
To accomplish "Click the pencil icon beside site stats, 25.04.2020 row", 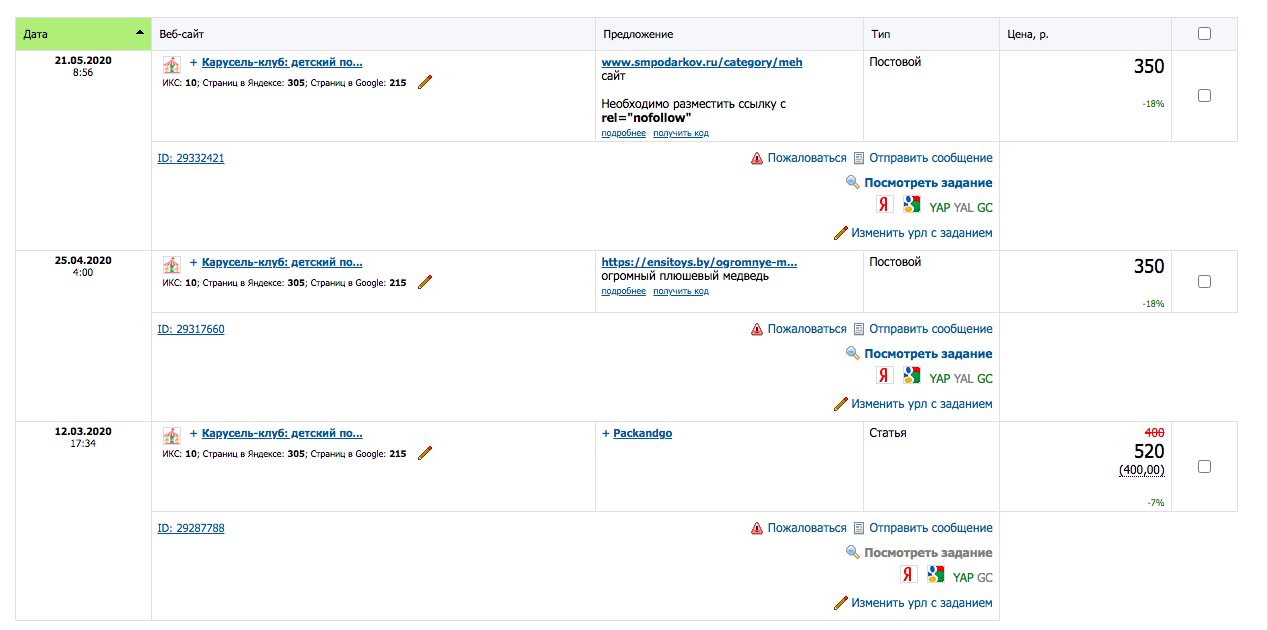I will coord(425,283).
